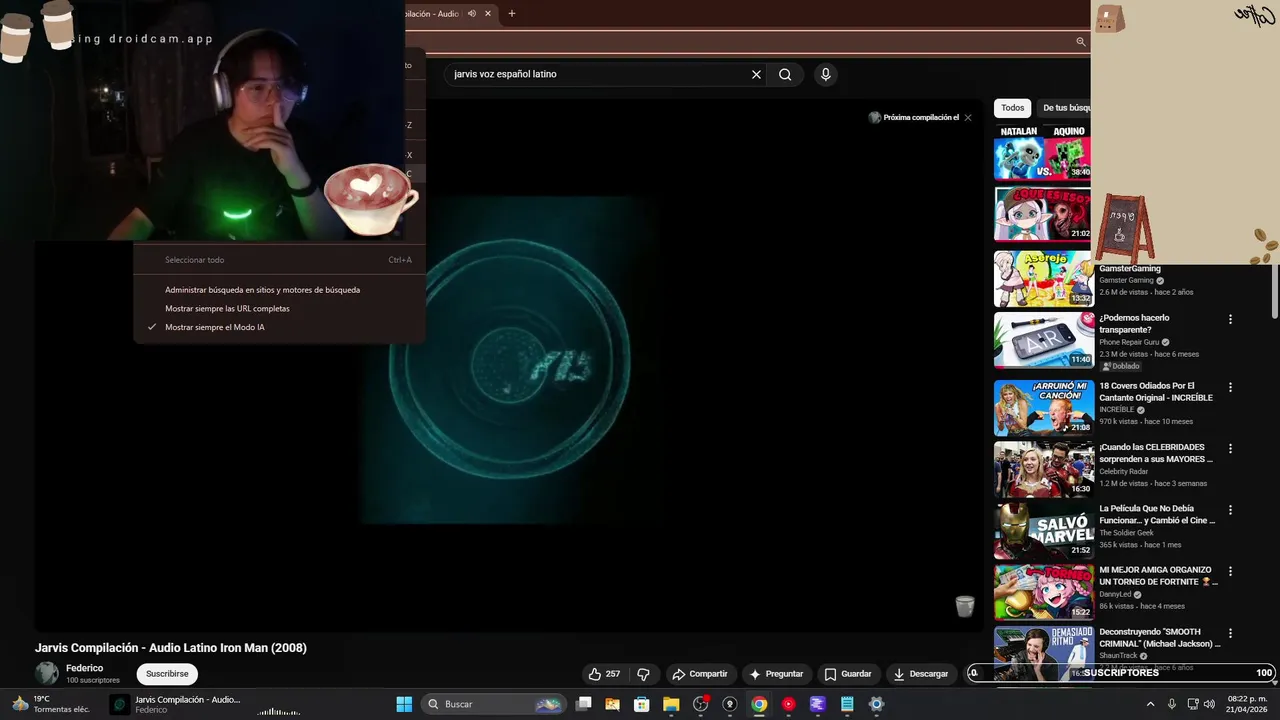
Task: Open the Federico channel name link
Action: (84, 668)
